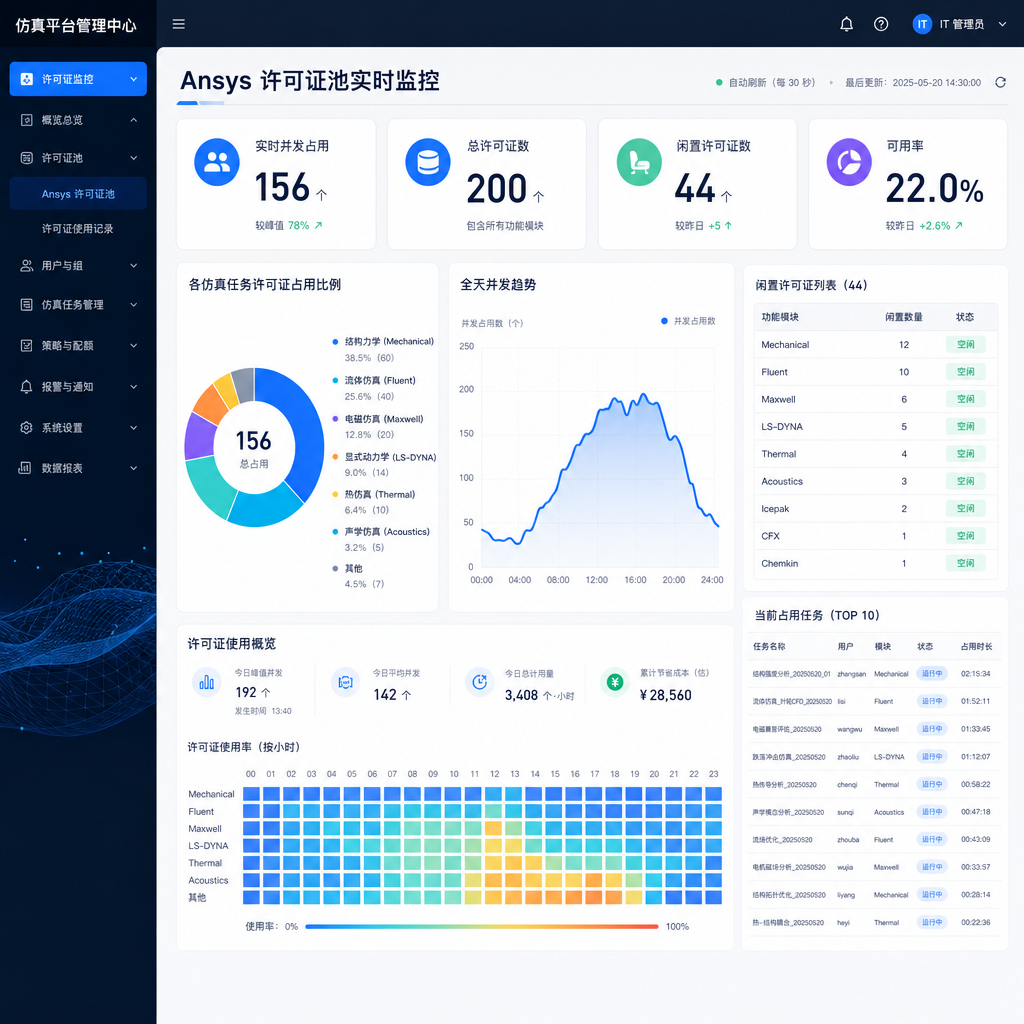Viewport: 1024px width, 1024px height.
Task: Open the help question mark icon
Action: coord(881,24)
